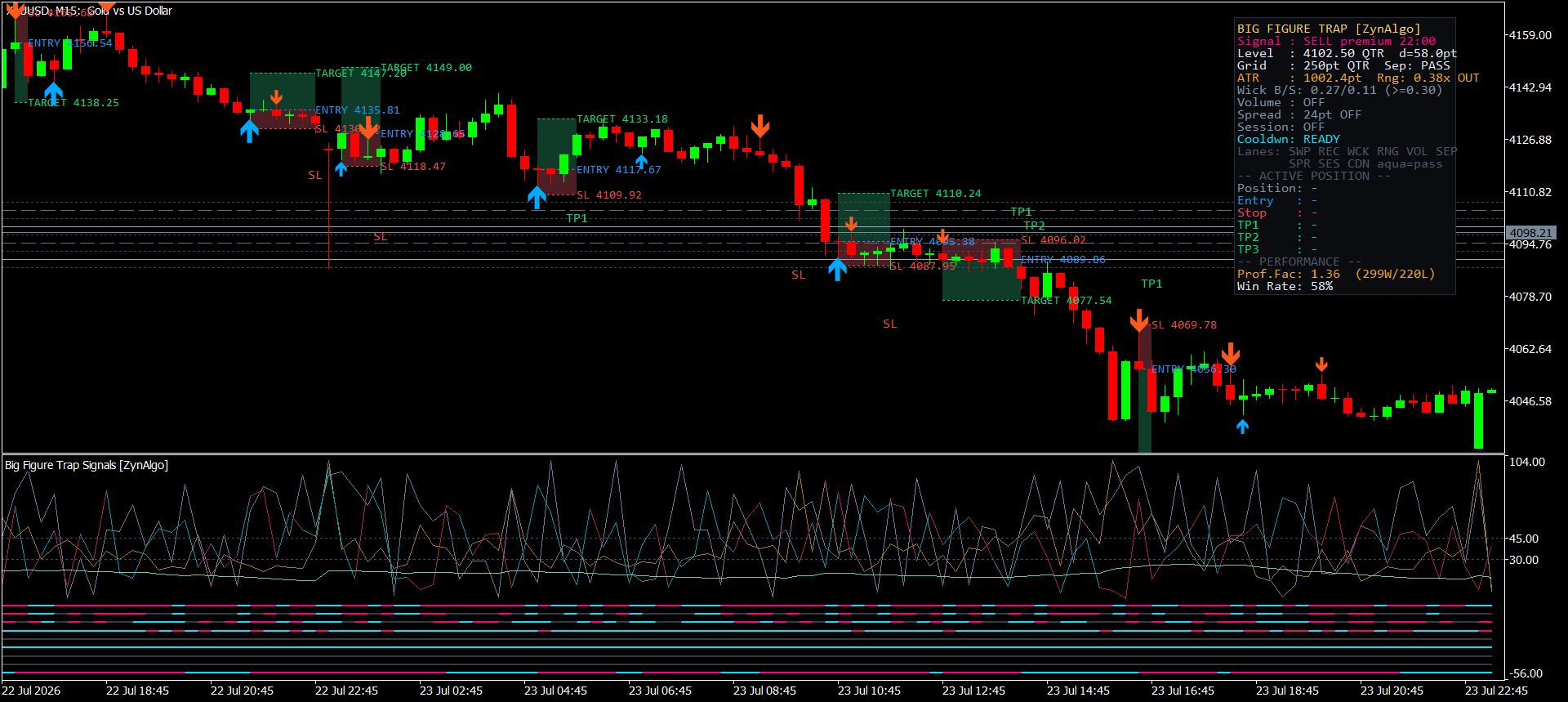The width and height of the screenshot is (1568, 702).
Task: Click the Big Figure Trap Signals indicator title
Action: click(87, 465)
